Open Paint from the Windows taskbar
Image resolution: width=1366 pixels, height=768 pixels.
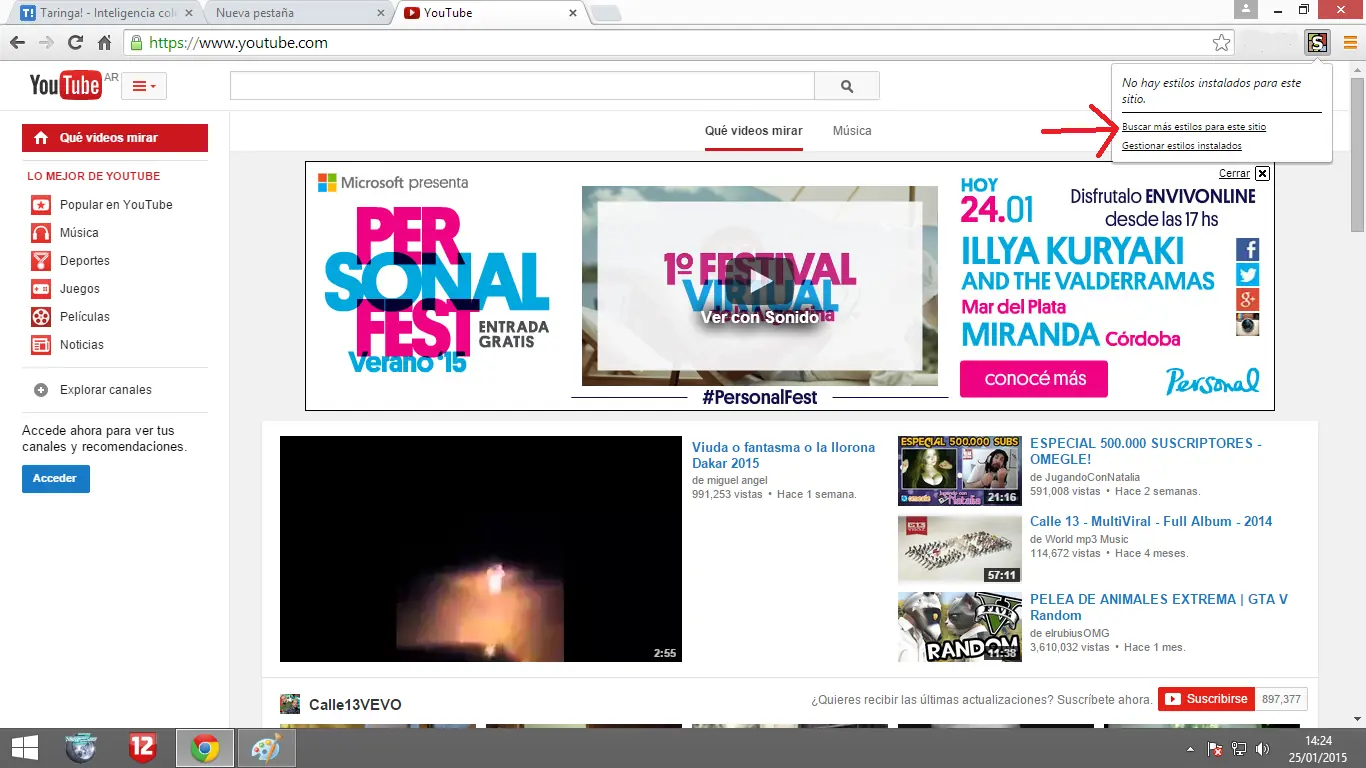(x=265, y=748)
